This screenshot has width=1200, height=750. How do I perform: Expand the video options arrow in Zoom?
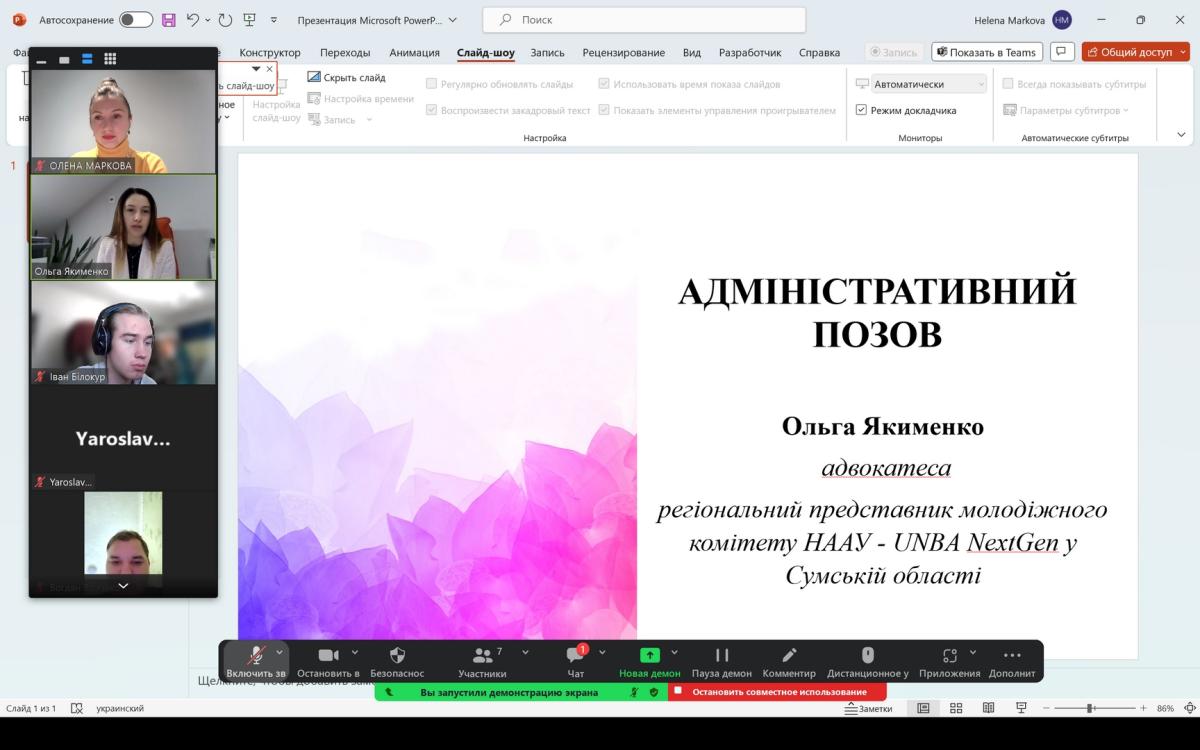click(x=355, y=652)
